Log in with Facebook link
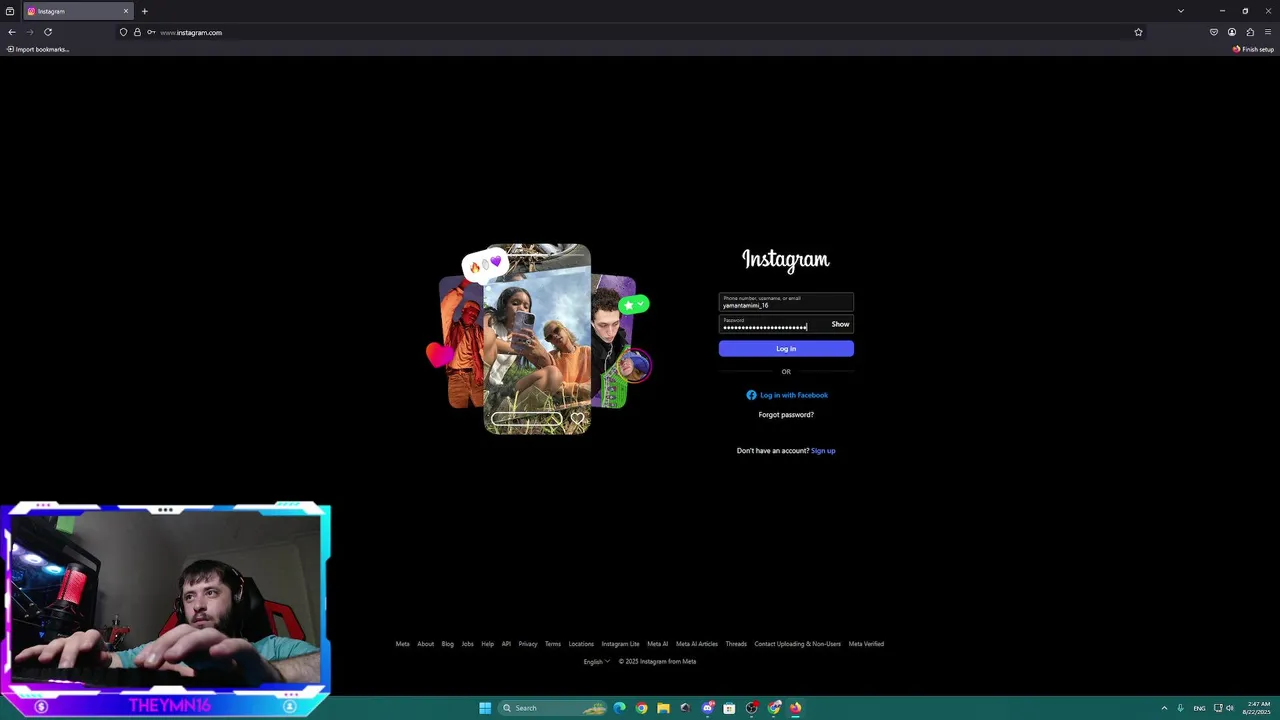Image resolution: width=1280 pixels, height=720 pixels. pyautogui.click(x=786, y=395)
